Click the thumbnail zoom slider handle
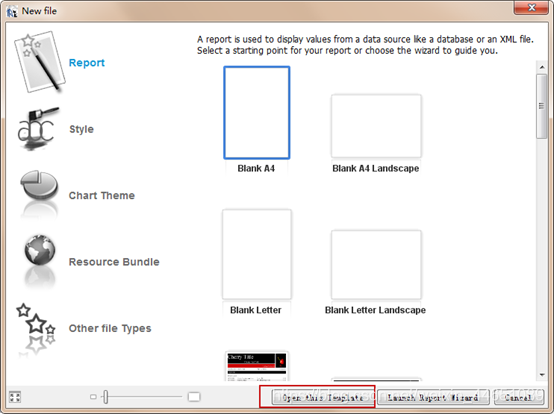554x414 pixels. (x=105, y=397)
